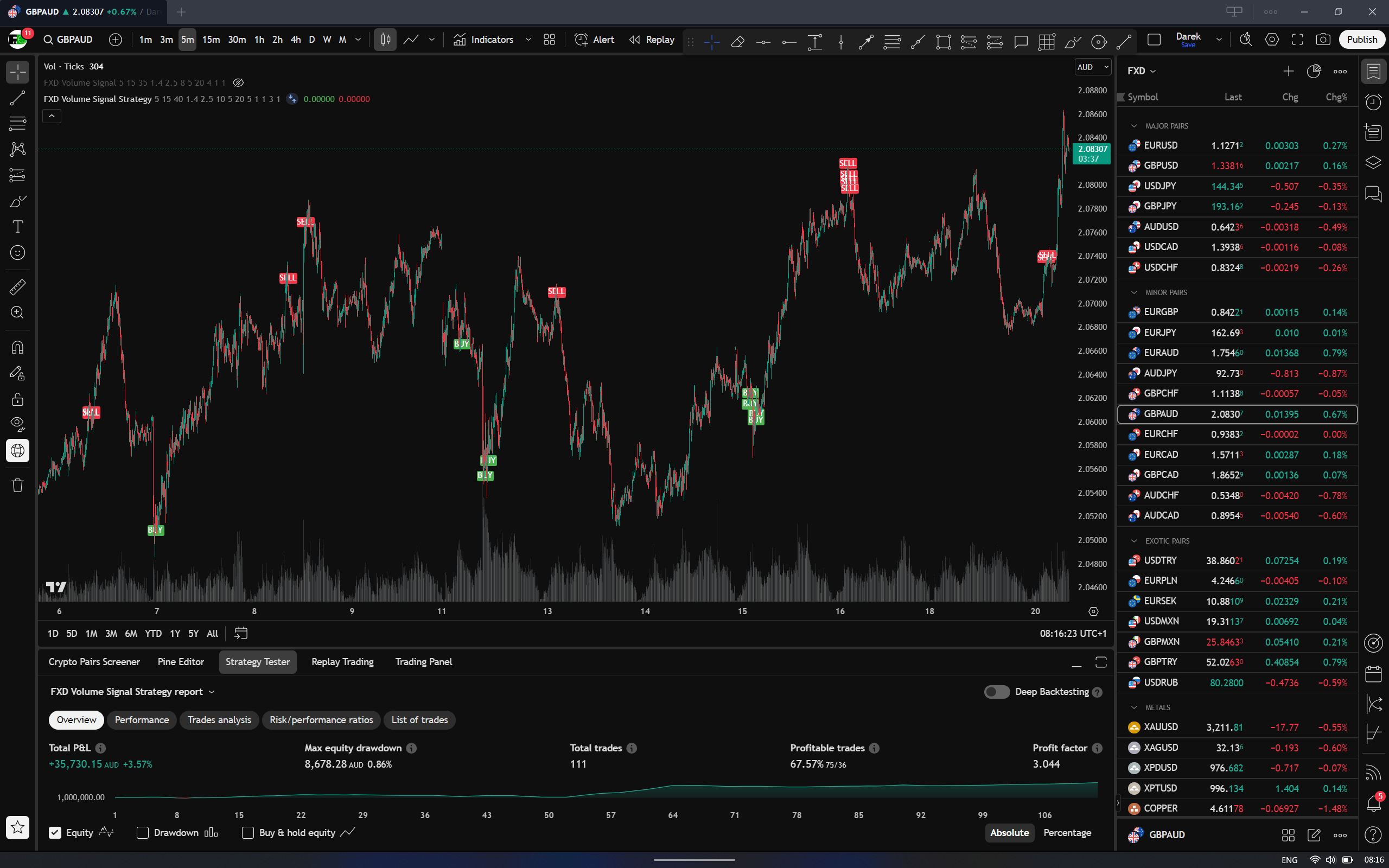This screenshot has height=868, width=1389.
Task: Collapse the MAJOR PAIRS section
Action: pyautogui.click(x=1133, y=126)
